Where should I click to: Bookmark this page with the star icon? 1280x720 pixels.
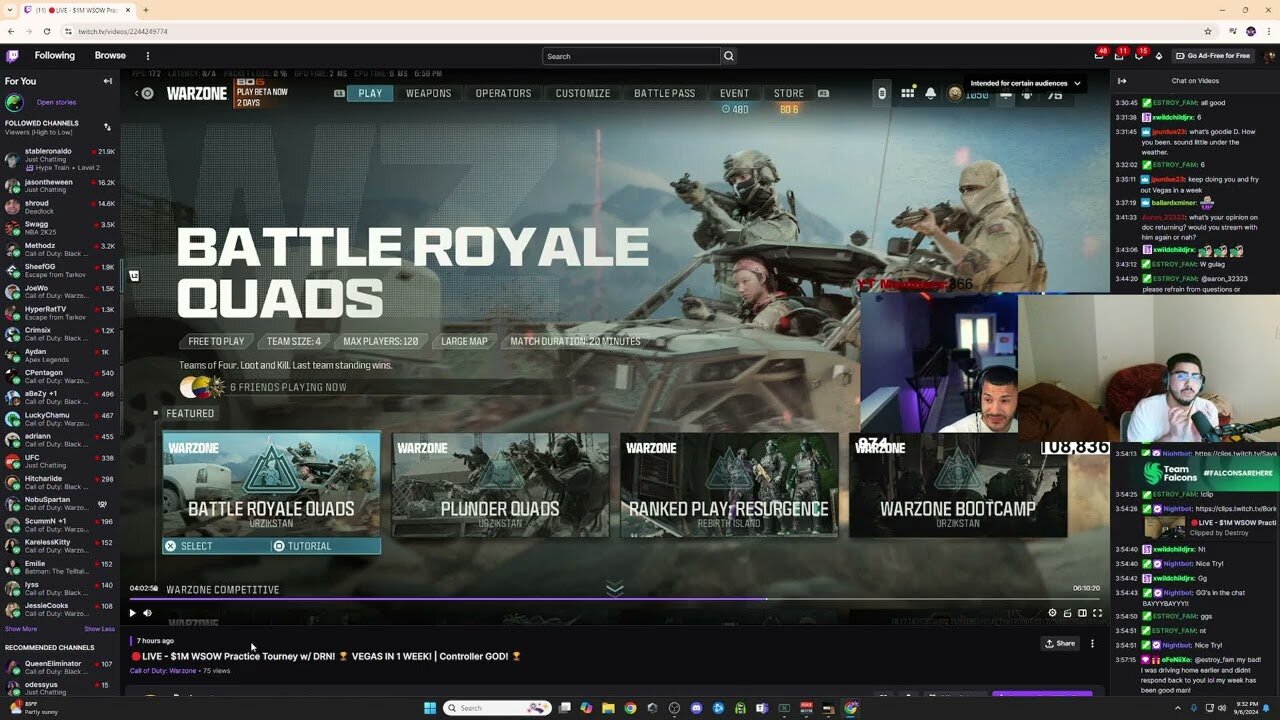click(x=1208, y=31)
